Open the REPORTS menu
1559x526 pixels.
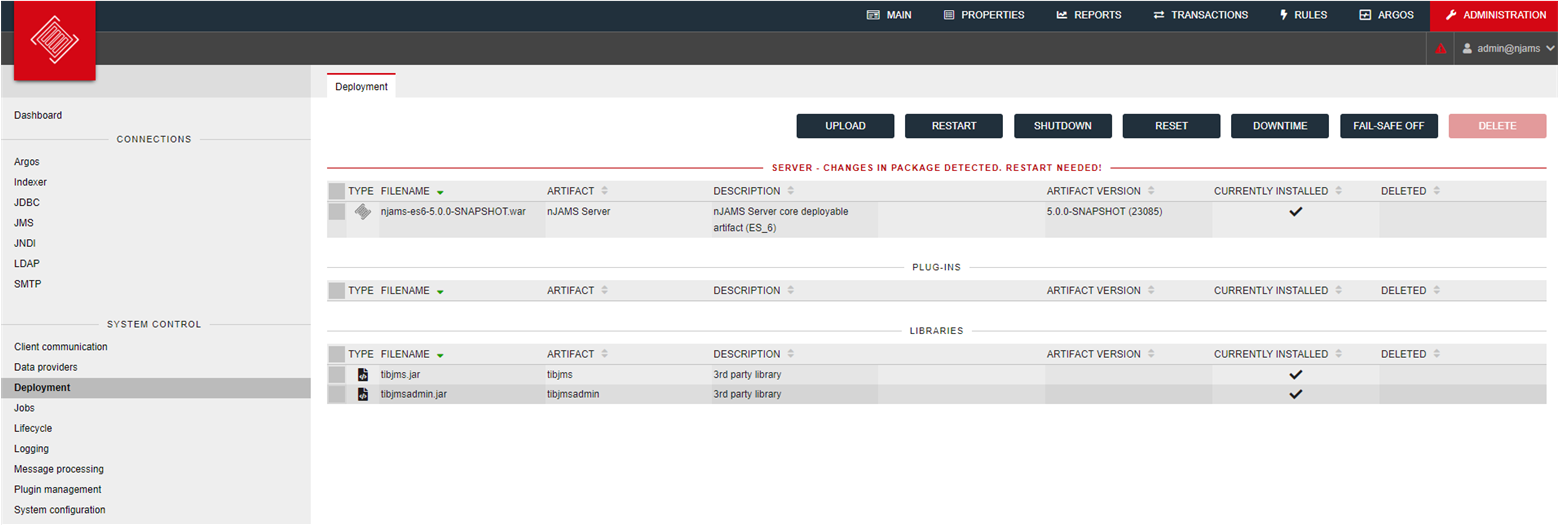(1089, 15)
